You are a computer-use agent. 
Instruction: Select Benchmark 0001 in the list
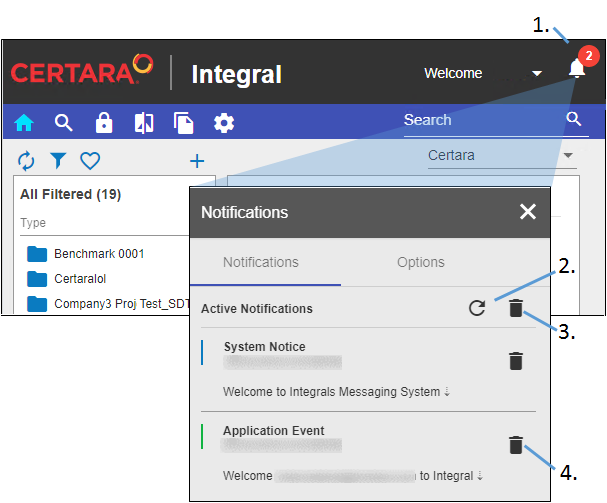[x=99, y=254]
